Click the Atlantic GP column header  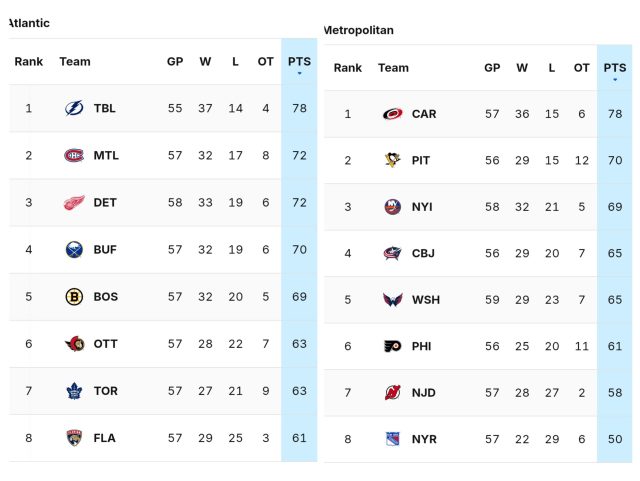click(x=175, y=62)
